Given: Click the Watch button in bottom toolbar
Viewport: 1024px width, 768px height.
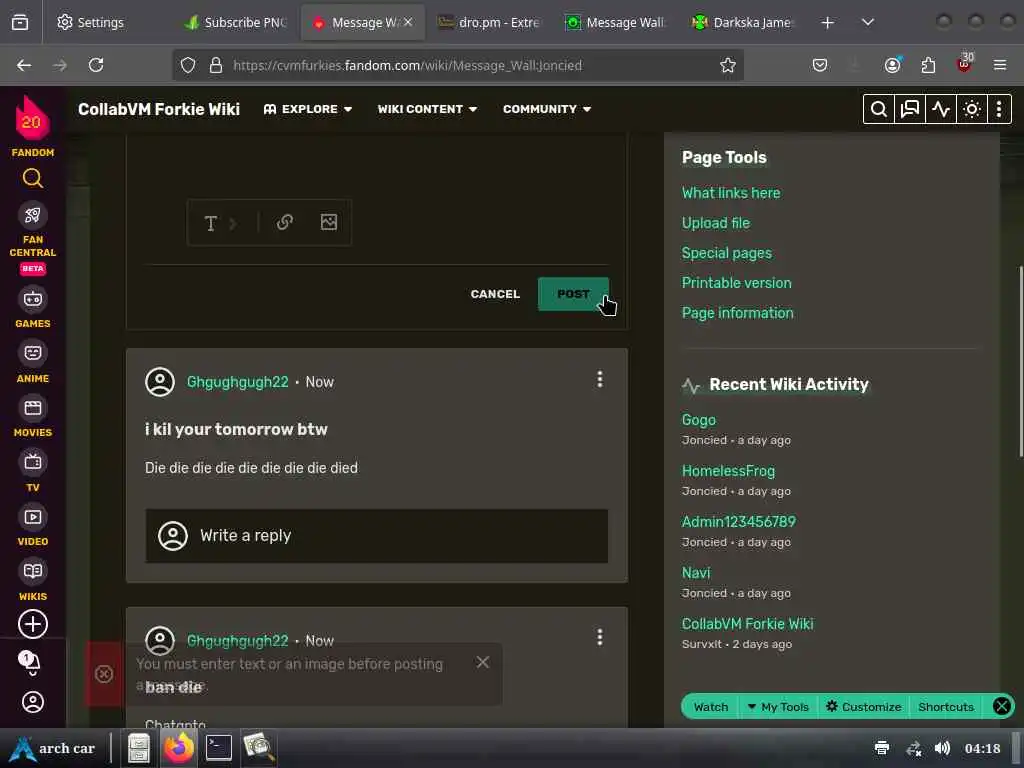Looking at the screenshot, I should [x=711, y=707].
